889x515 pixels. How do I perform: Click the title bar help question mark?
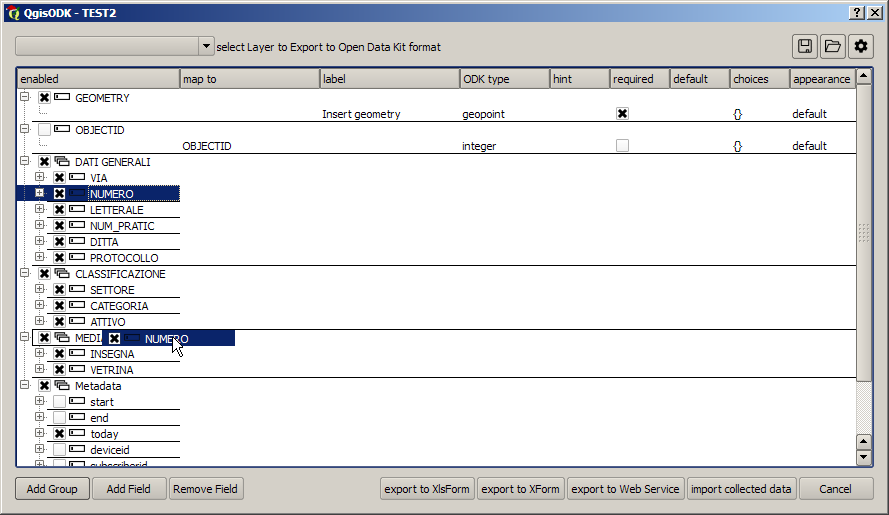pos(857,12)
